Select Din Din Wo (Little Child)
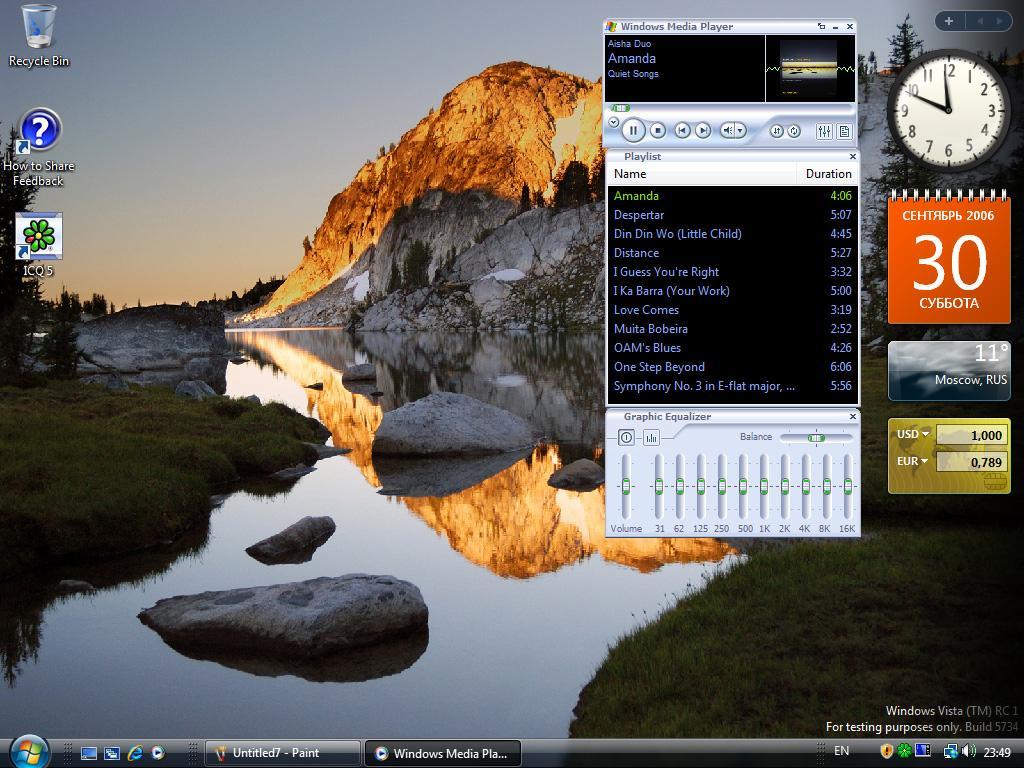Image resolution: width=1024 pixels, height=768 pixels. click(732, 234)
